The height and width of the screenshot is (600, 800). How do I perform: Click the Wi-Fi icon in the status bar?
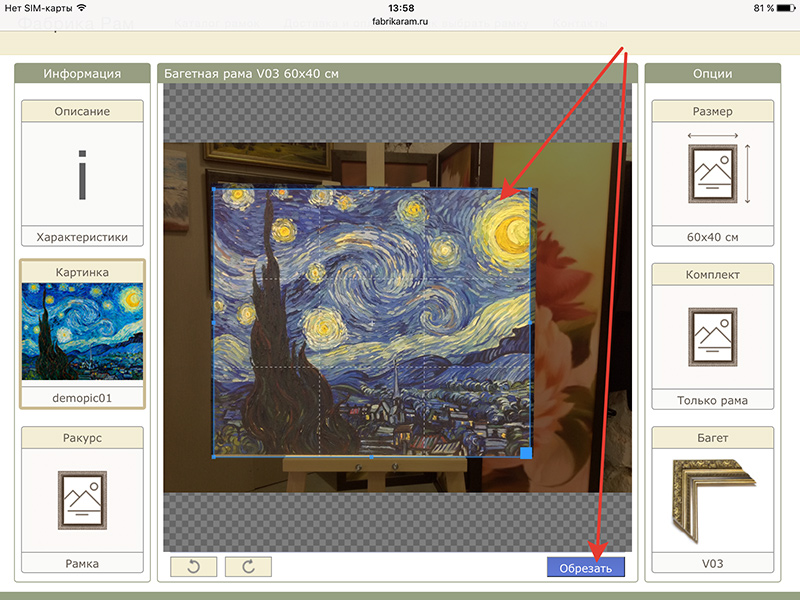tap(82, 8)
